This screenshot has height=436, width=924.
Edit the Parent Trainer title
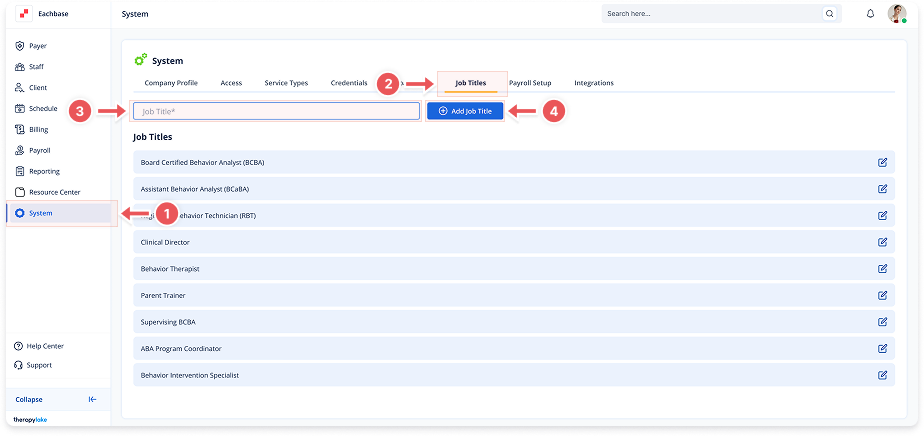(882, 295)
